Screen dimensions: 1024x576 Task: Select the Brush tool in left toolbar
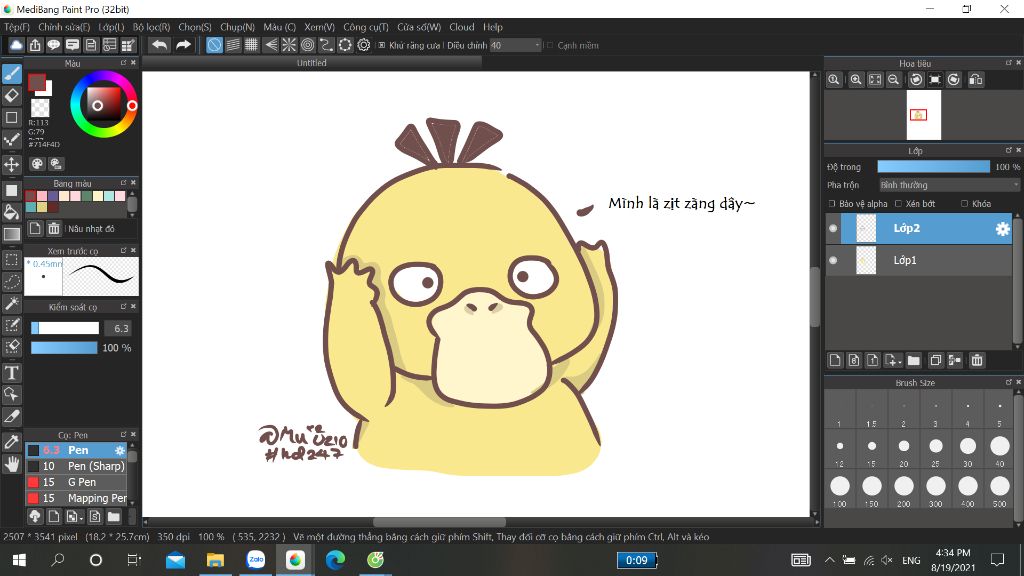pyautogui.click(x=12, y=74)
